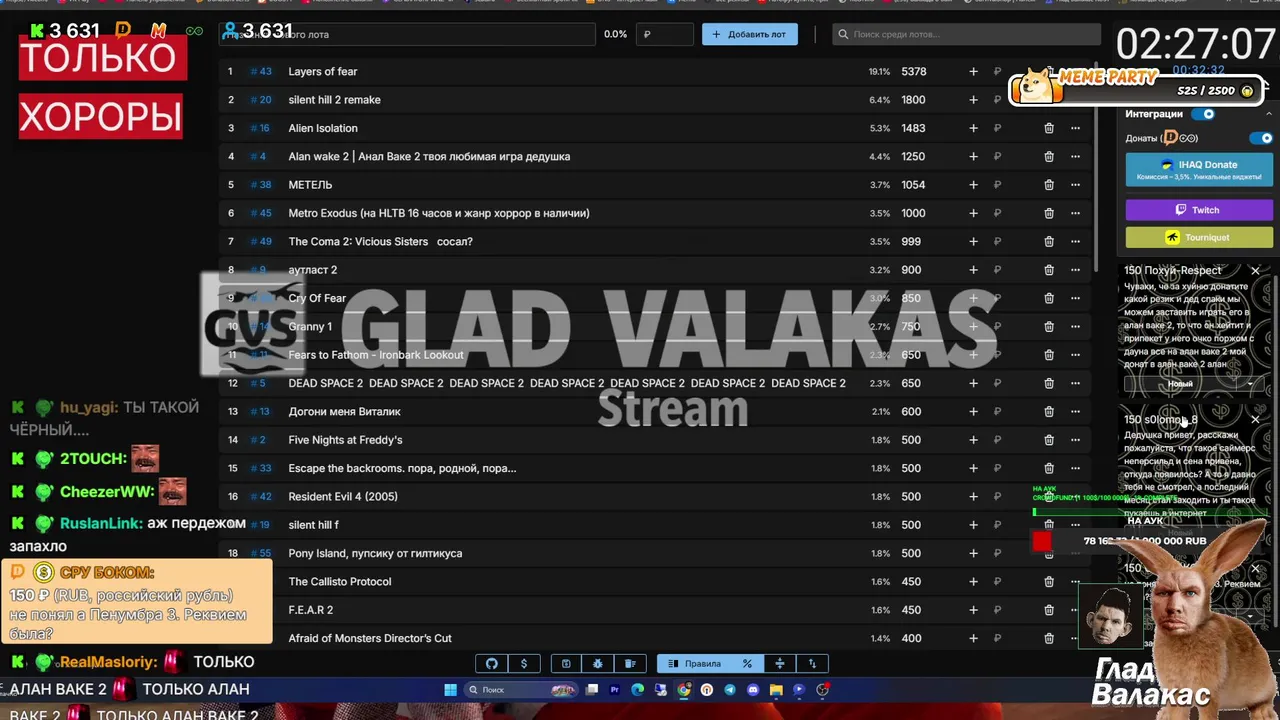
Task: Select lot name Cry Of Fear
Action: (x=317, y=298)
